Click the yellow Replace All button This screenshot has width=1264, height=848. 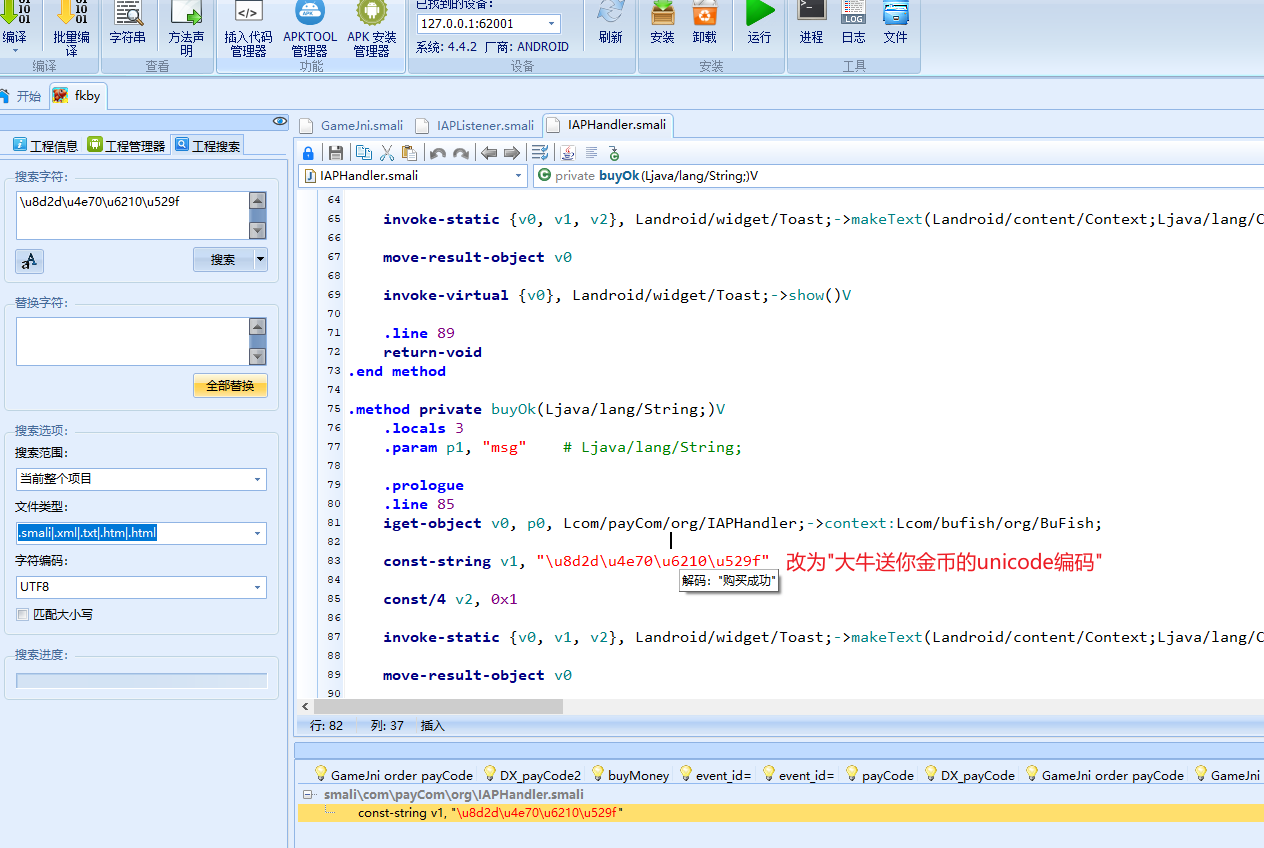tap(230, 386)
